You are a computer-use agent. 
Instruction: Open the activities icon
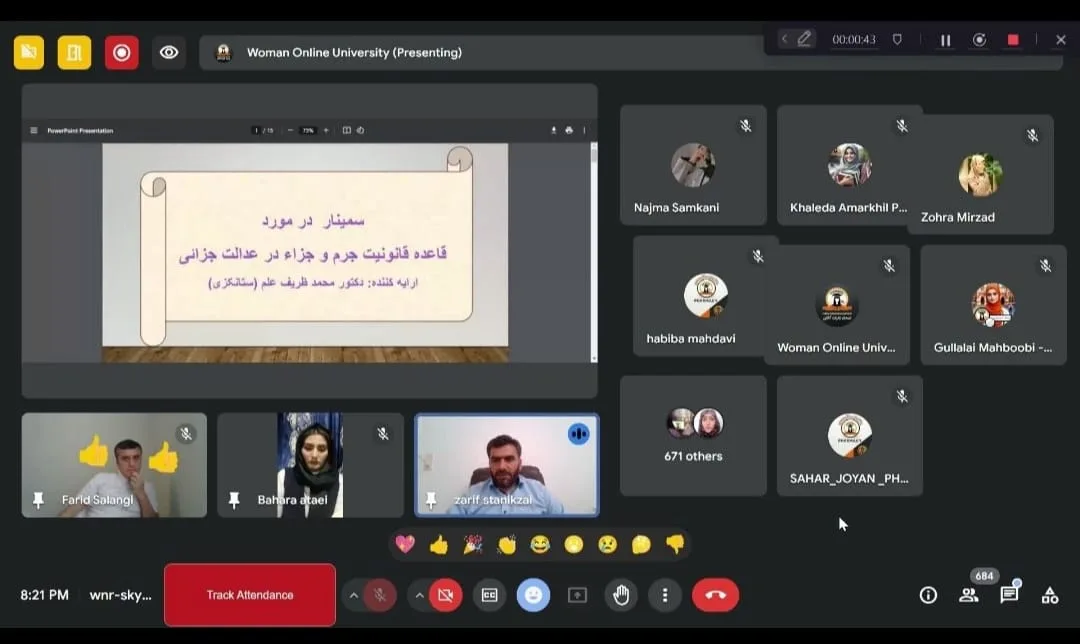pyautogui.click(x=1050, y=595)
